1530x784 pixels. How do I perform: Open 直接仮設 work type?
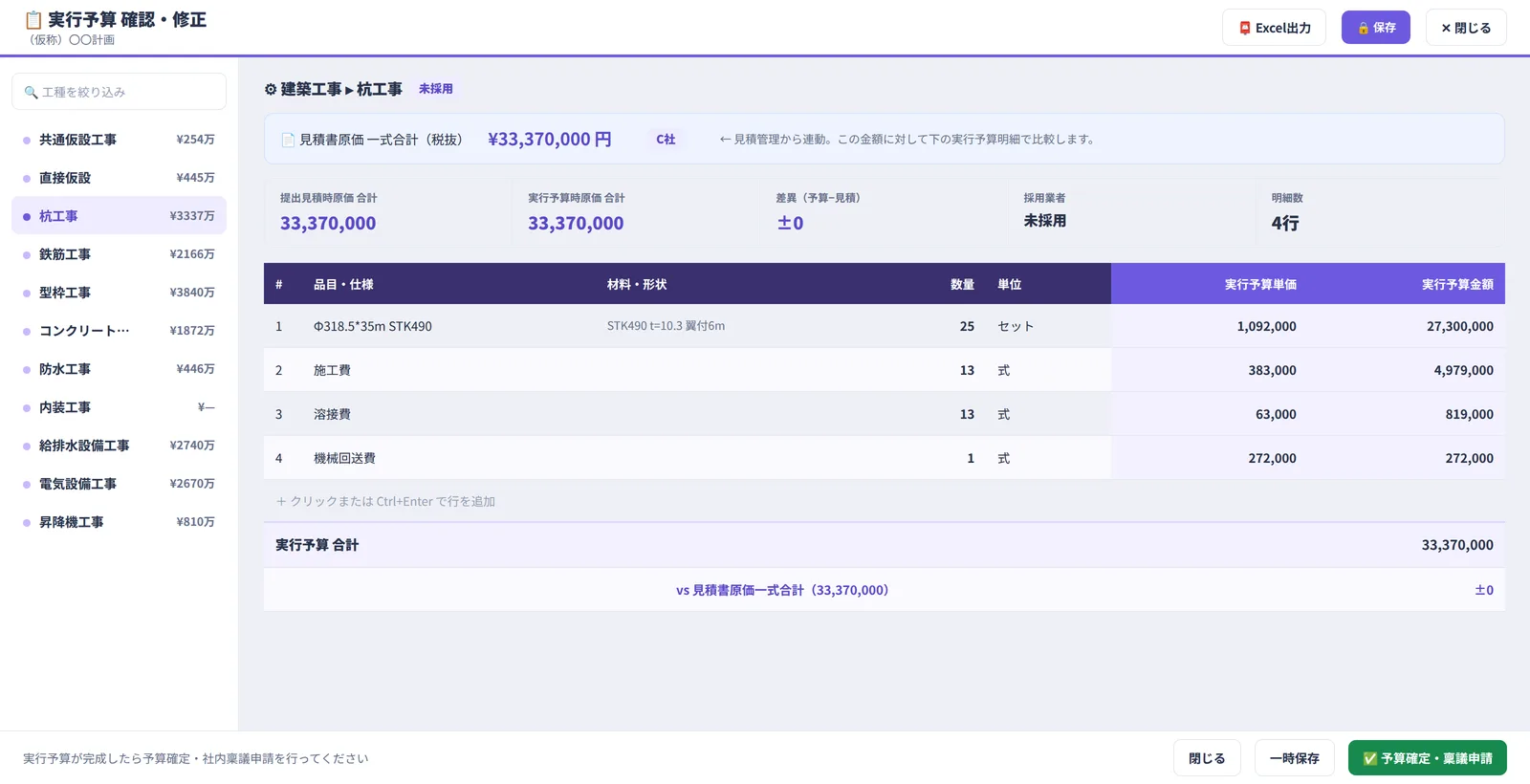pyautogui.click(x=119, y=178)
